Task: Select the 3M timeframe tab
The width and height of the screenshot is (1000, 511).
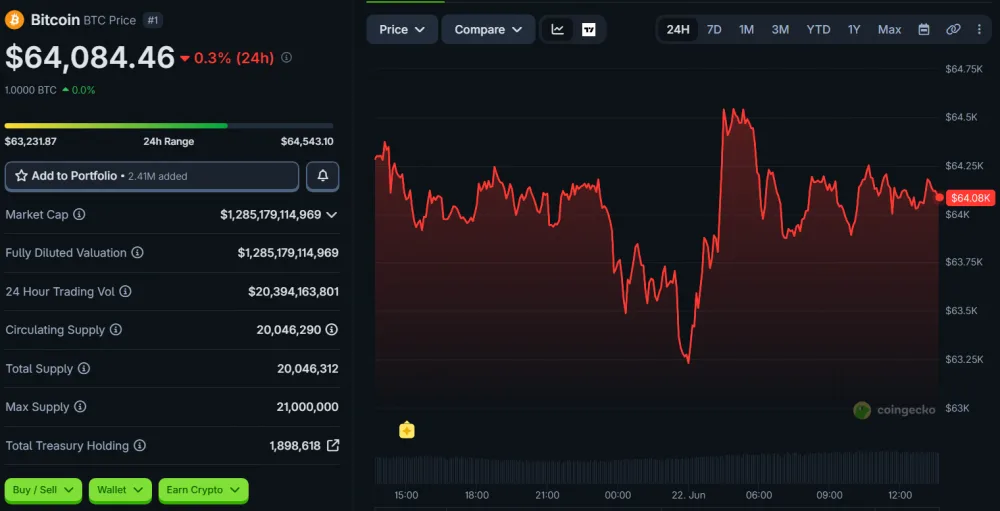Action: pos(780,29)
